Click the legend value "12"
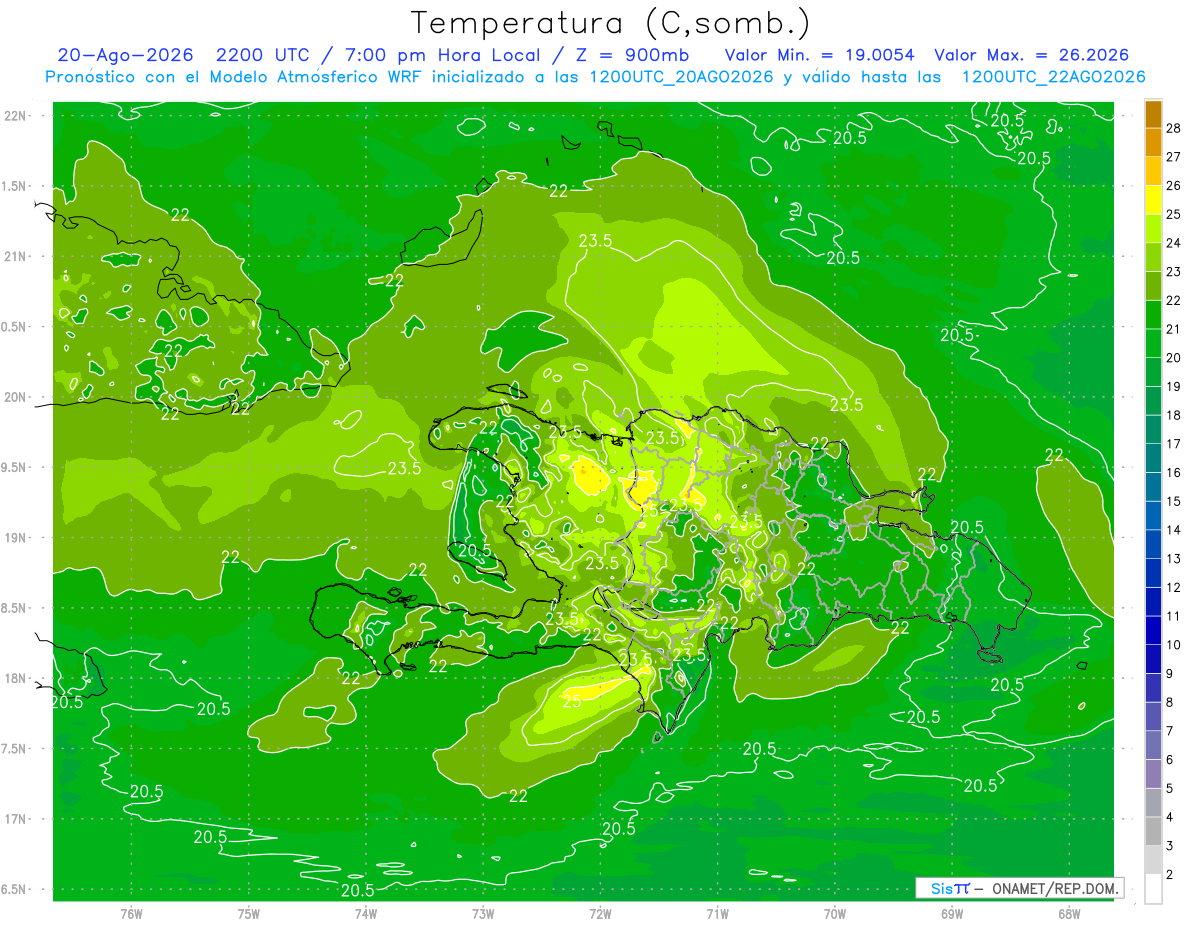The width and height of the screenshot is (1200, 927). coord(1174,587)
